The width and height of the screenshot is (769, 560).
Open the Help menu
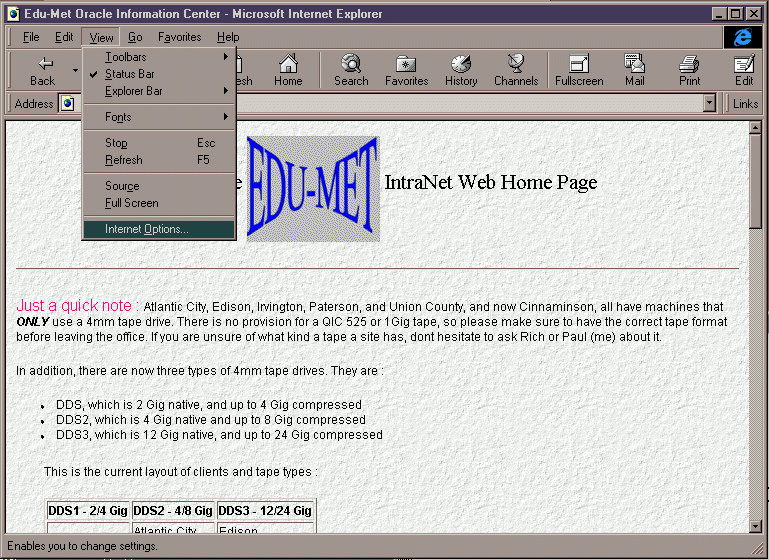228,37
